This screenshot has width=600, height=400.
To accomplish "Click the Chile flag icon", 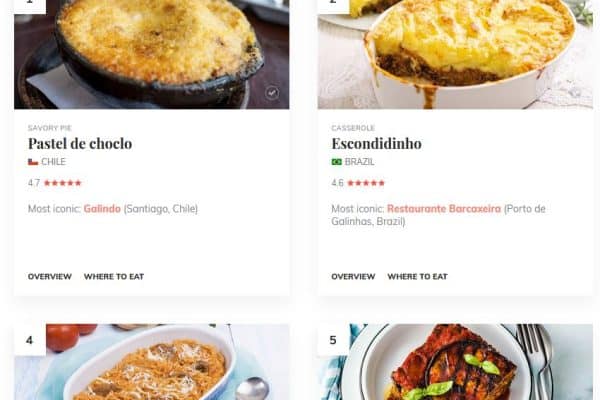I will click(x=33, y=162).
